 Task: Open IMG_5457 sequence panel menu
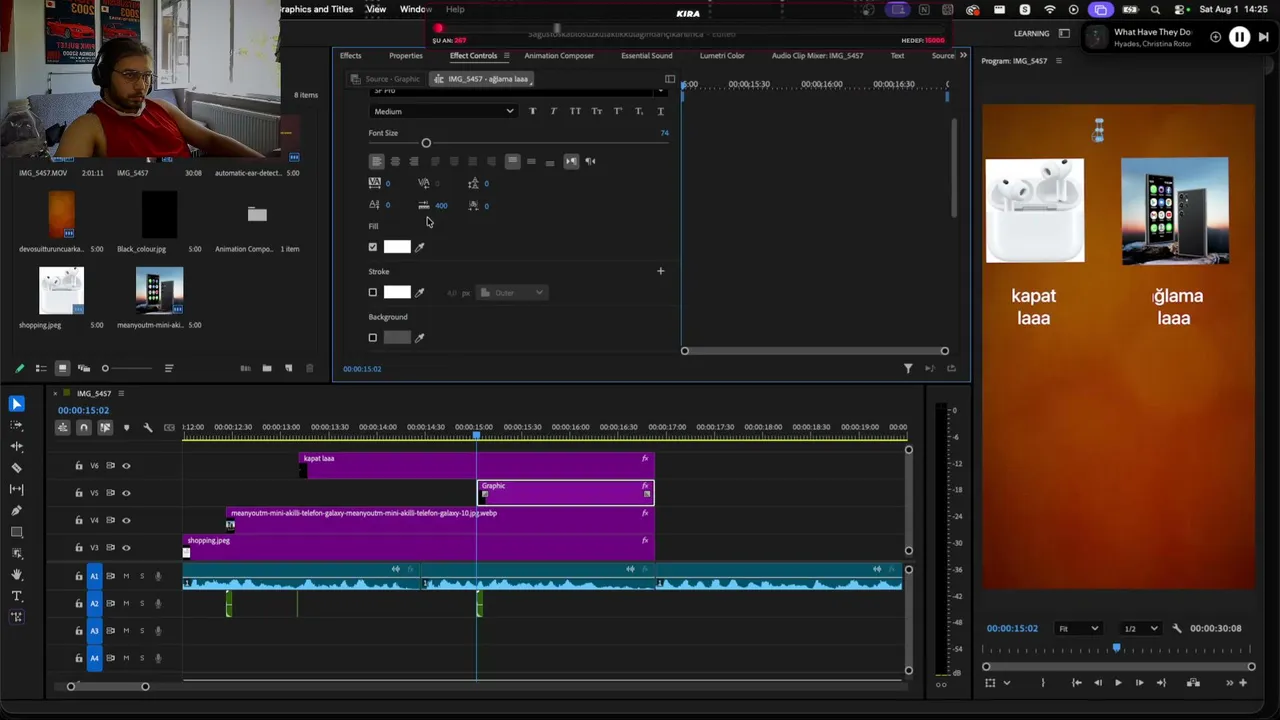click(x=121, y=394)
